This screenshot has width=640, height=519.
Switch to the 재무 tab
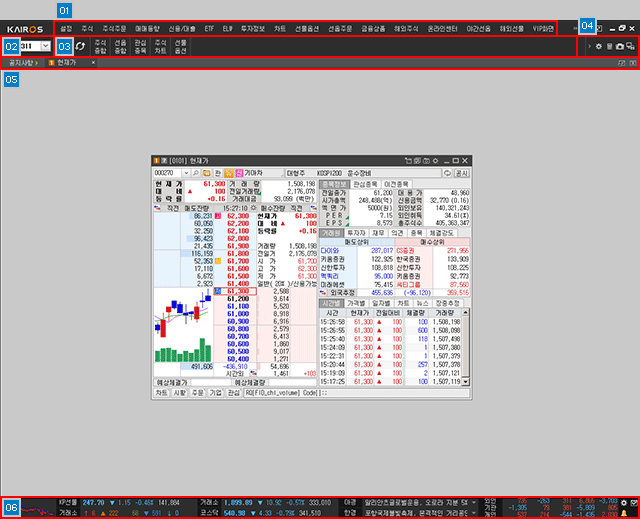point(378,233)
